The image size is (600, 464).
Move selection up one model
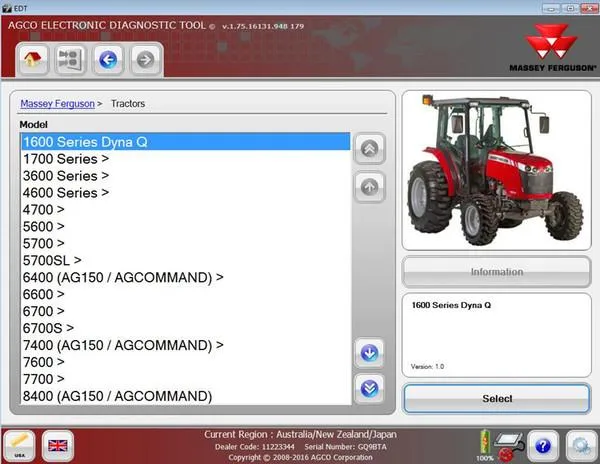coord(369,187)
